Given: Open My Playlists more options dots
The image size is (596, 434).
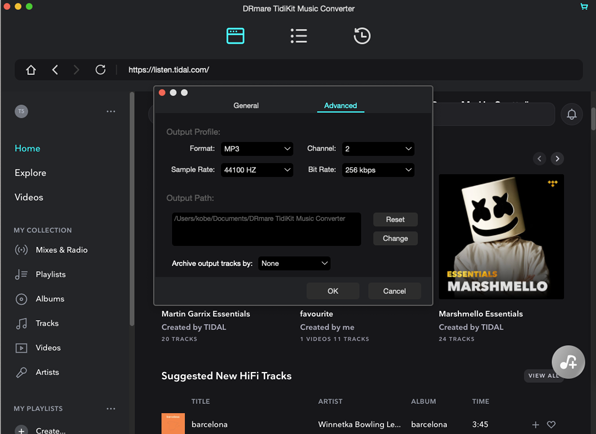Looking at the screenshot, I should tap(111, 409).
